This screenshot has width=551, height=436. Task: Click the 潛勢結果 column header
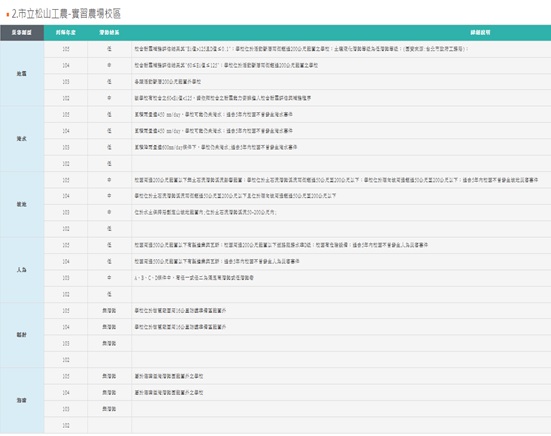pyautogui.click(x=109, y=33)
